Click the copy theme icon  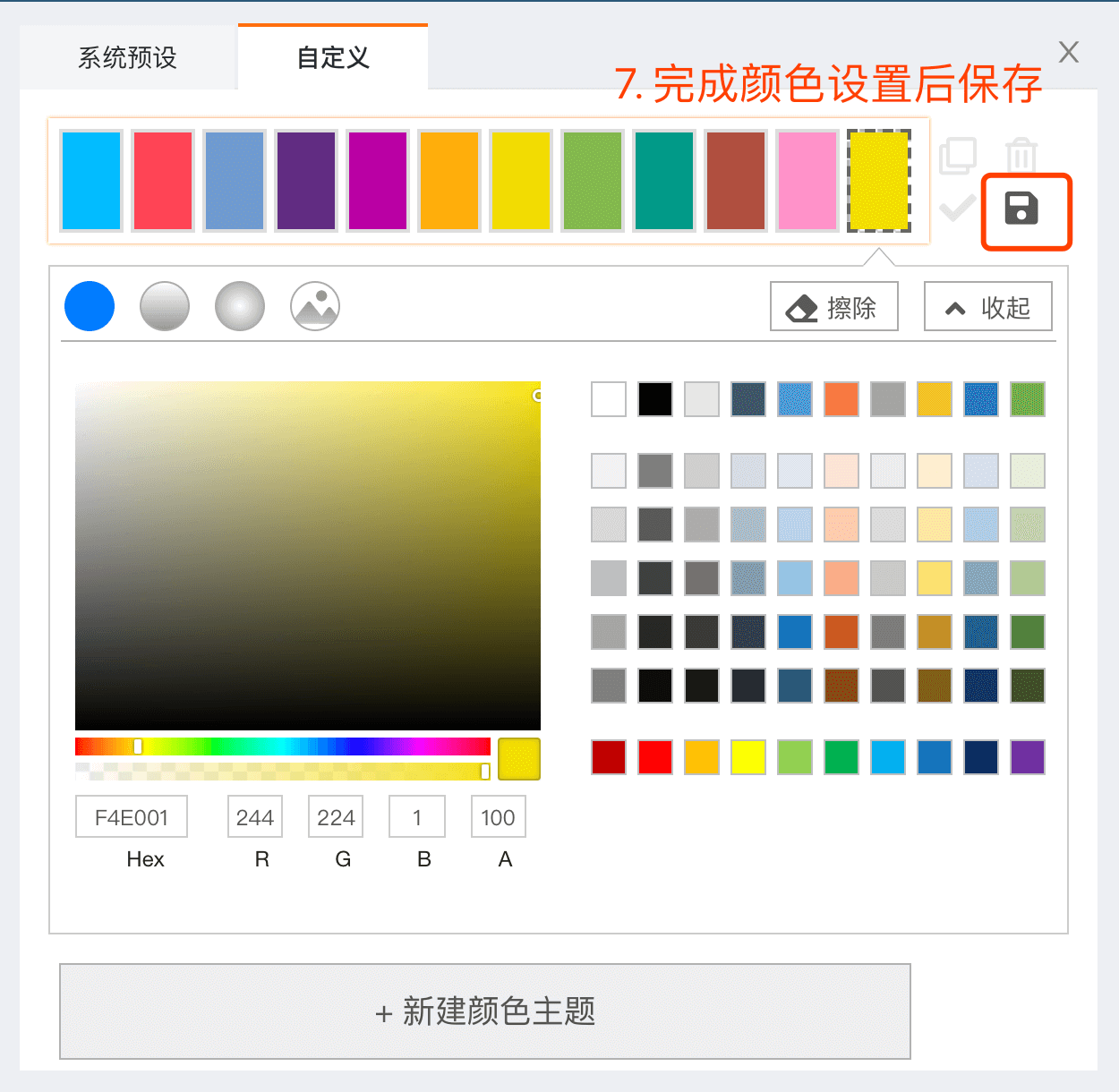(958, 156)
